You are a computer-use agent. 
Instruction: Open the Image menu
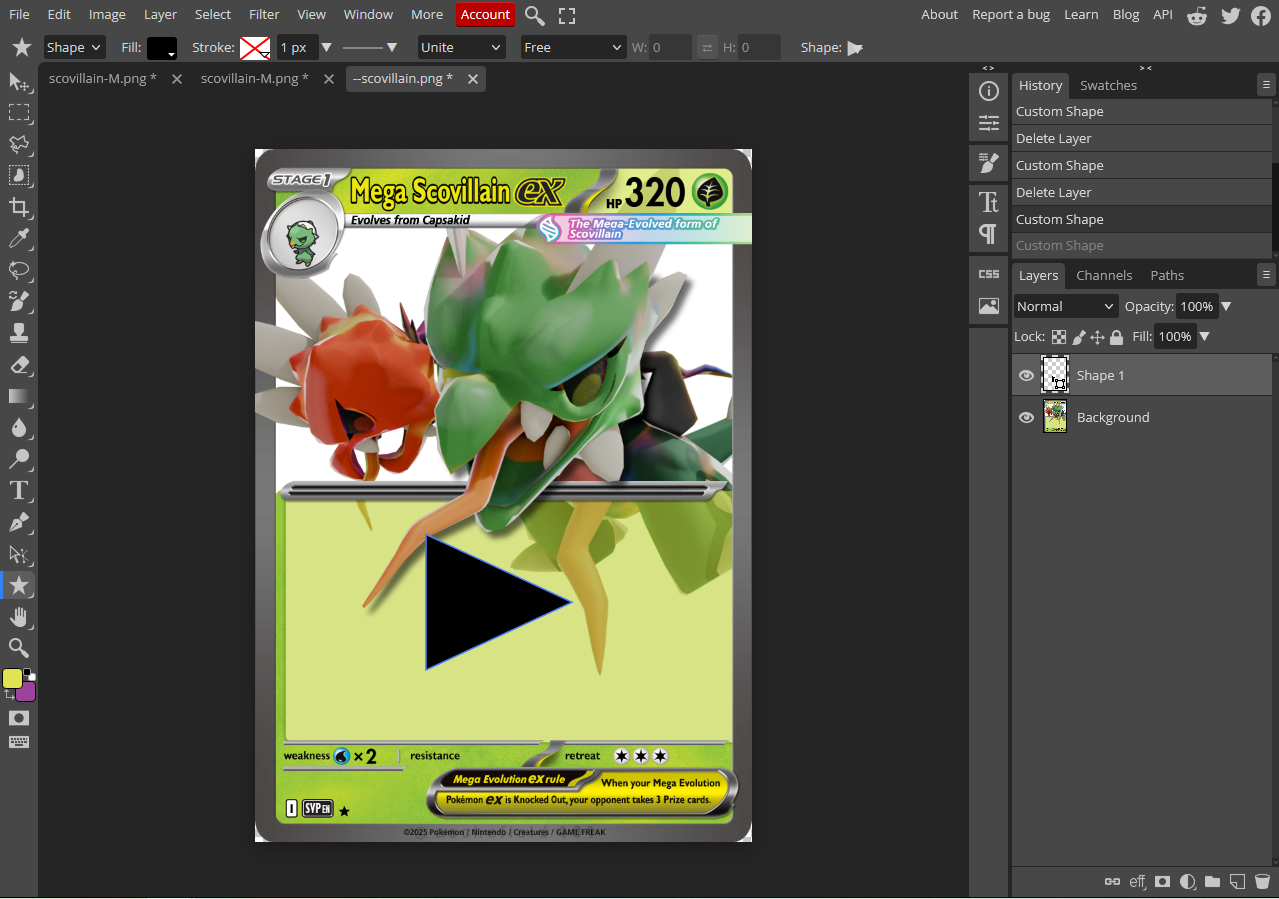point(107,14)
